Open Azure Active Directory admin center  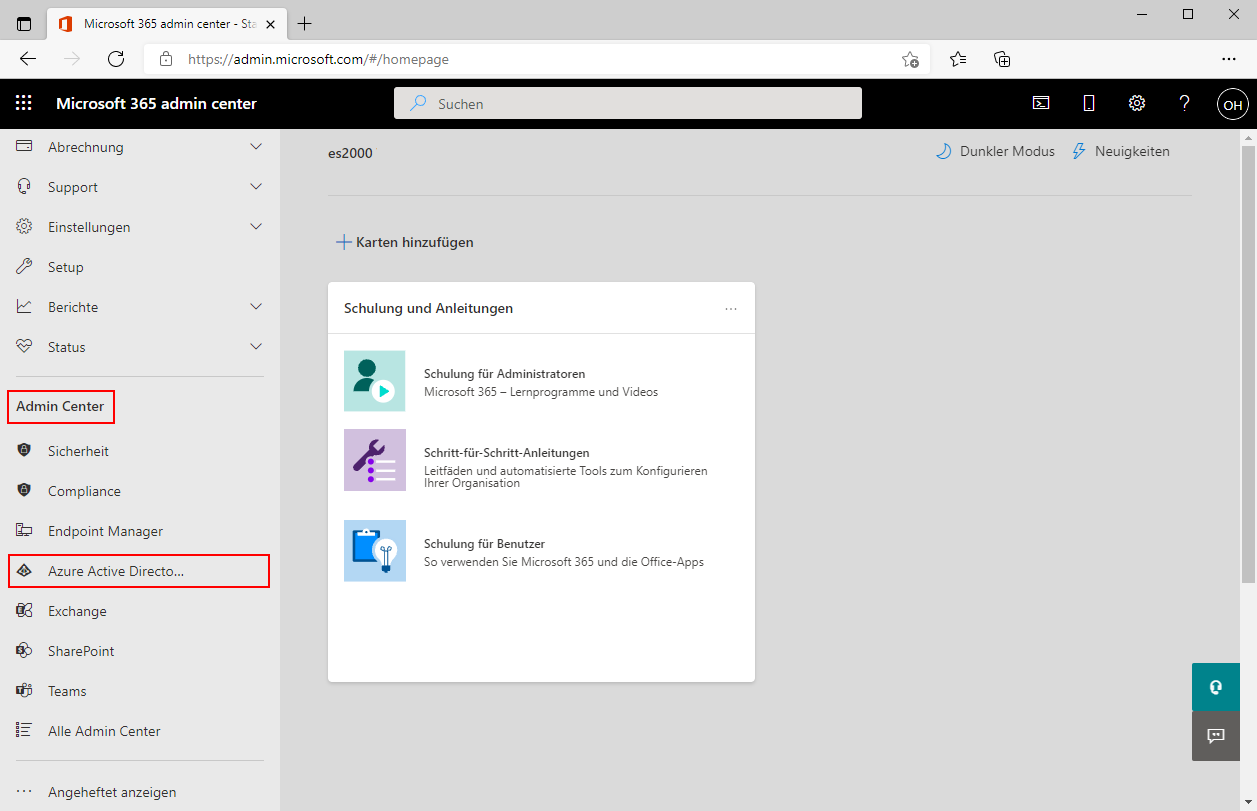tap(140, 571)
